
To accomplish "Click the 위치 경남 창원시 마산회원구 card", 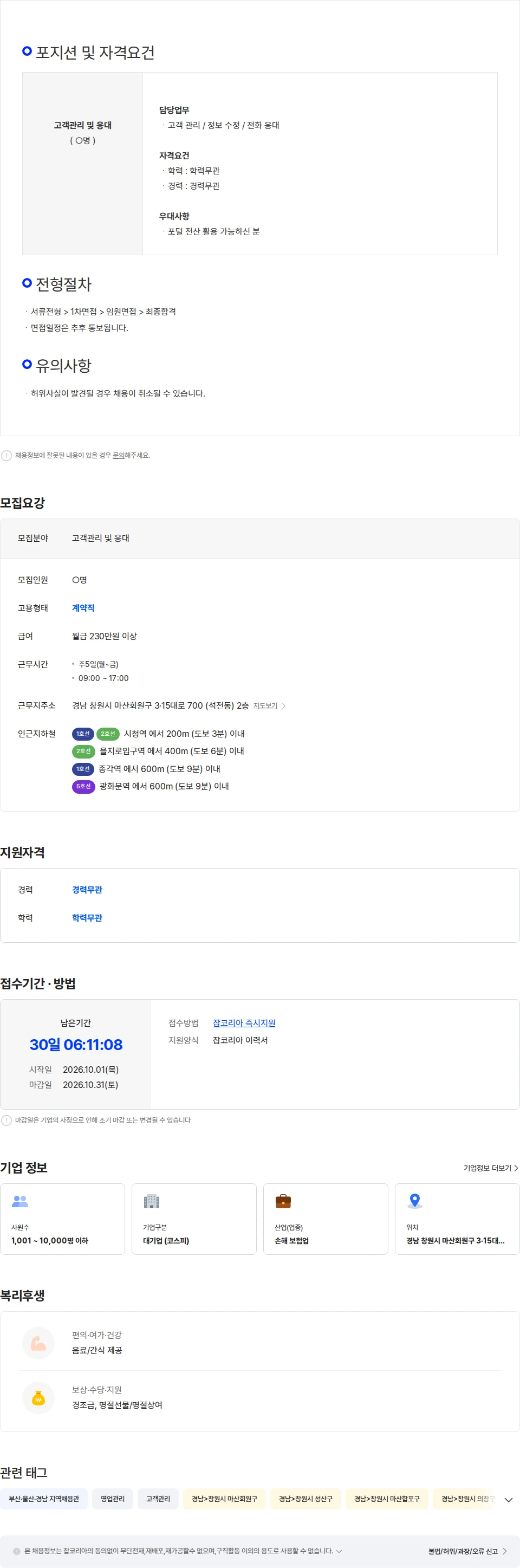I will point(457,1219).
